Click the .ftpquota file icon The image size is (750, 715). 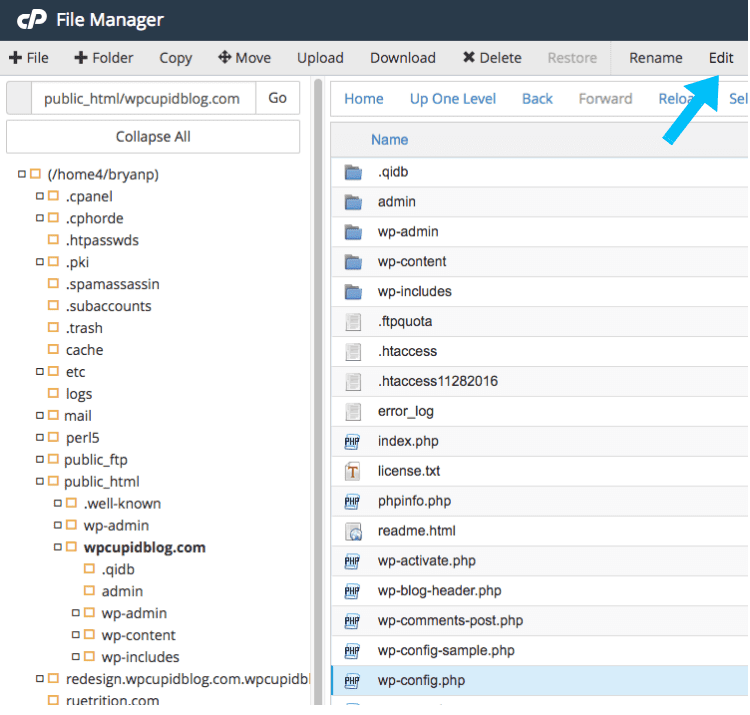(x=353, y=322)
